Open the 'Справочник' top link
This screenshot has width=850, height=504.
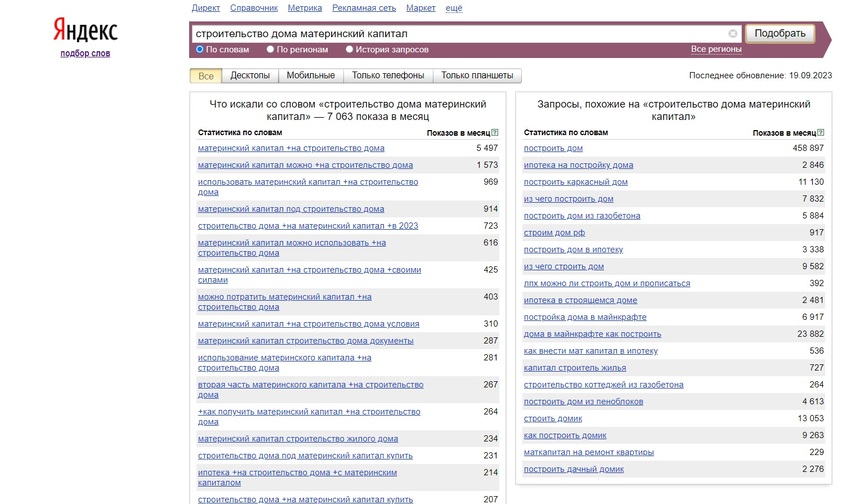[254, 8]
